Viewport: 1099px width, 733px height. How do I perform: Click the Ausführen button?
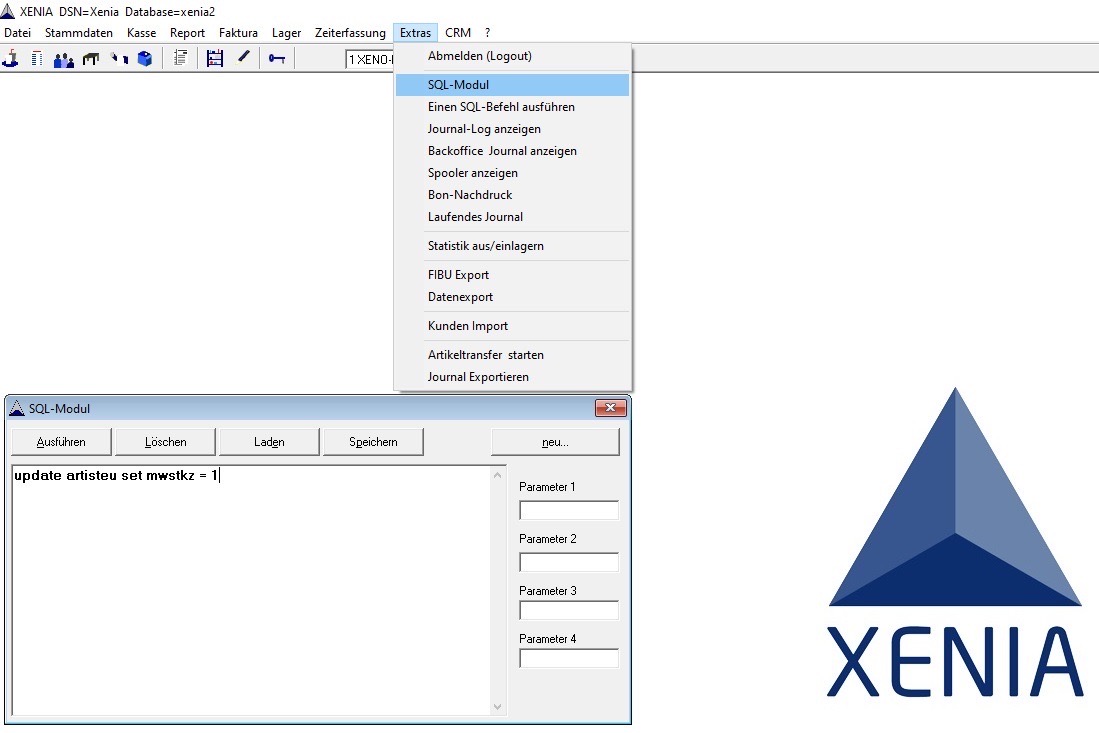61,442
